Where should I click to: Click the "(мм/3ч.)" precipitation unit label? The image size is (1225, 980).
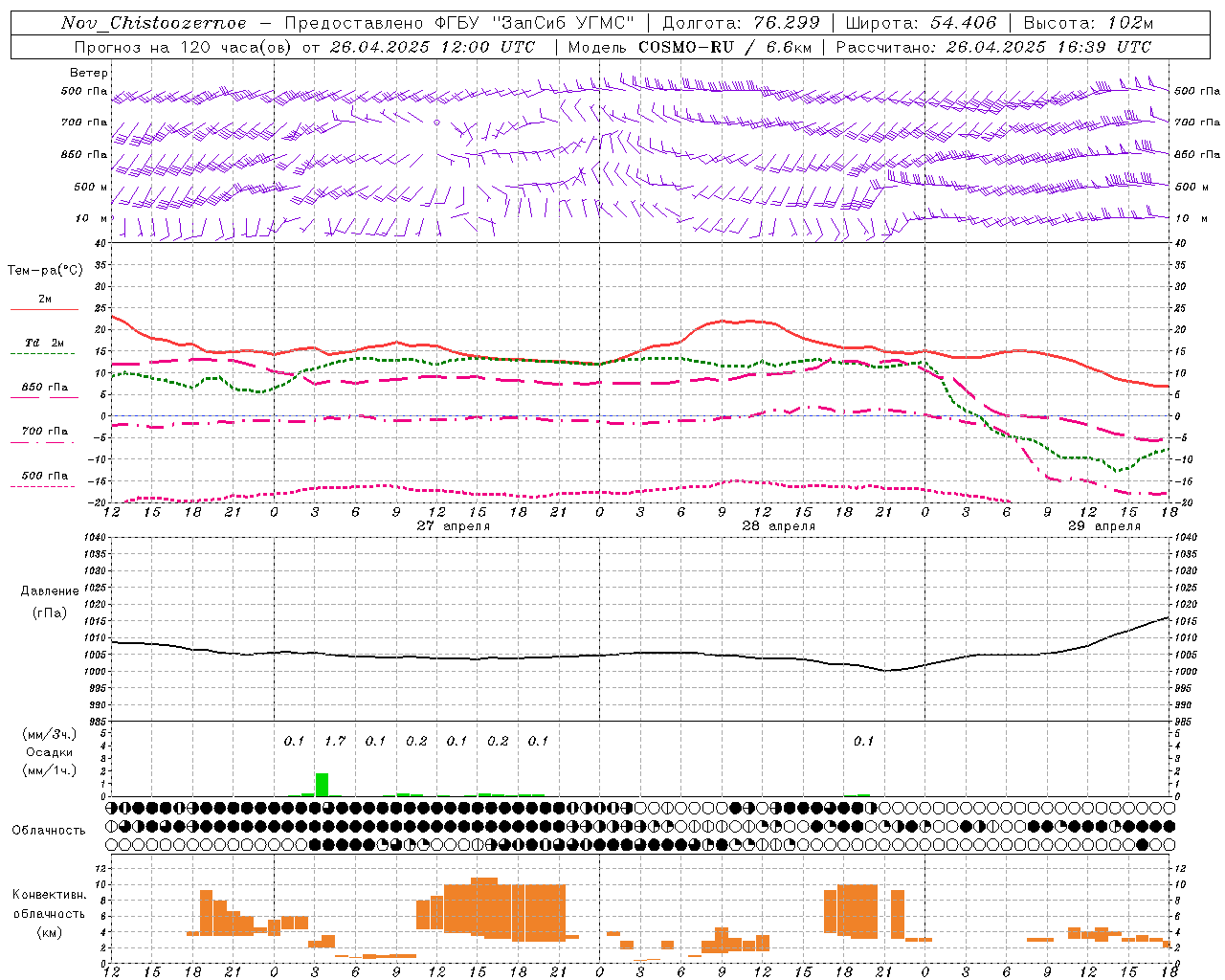[49, 735]
